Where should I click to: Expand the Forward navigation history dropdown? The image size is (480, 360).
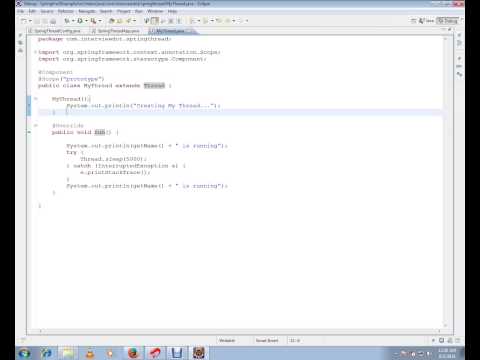point(247,21)
